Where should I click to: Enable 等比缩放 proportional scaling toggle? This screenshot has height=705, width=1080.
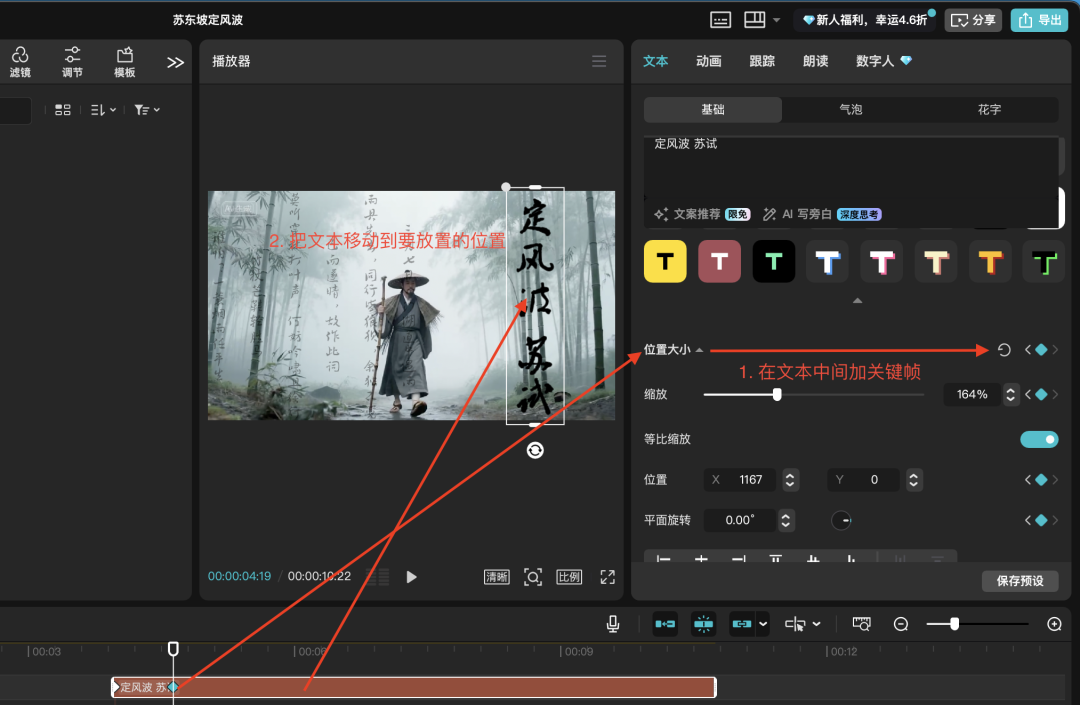(x=1039, y=439)
